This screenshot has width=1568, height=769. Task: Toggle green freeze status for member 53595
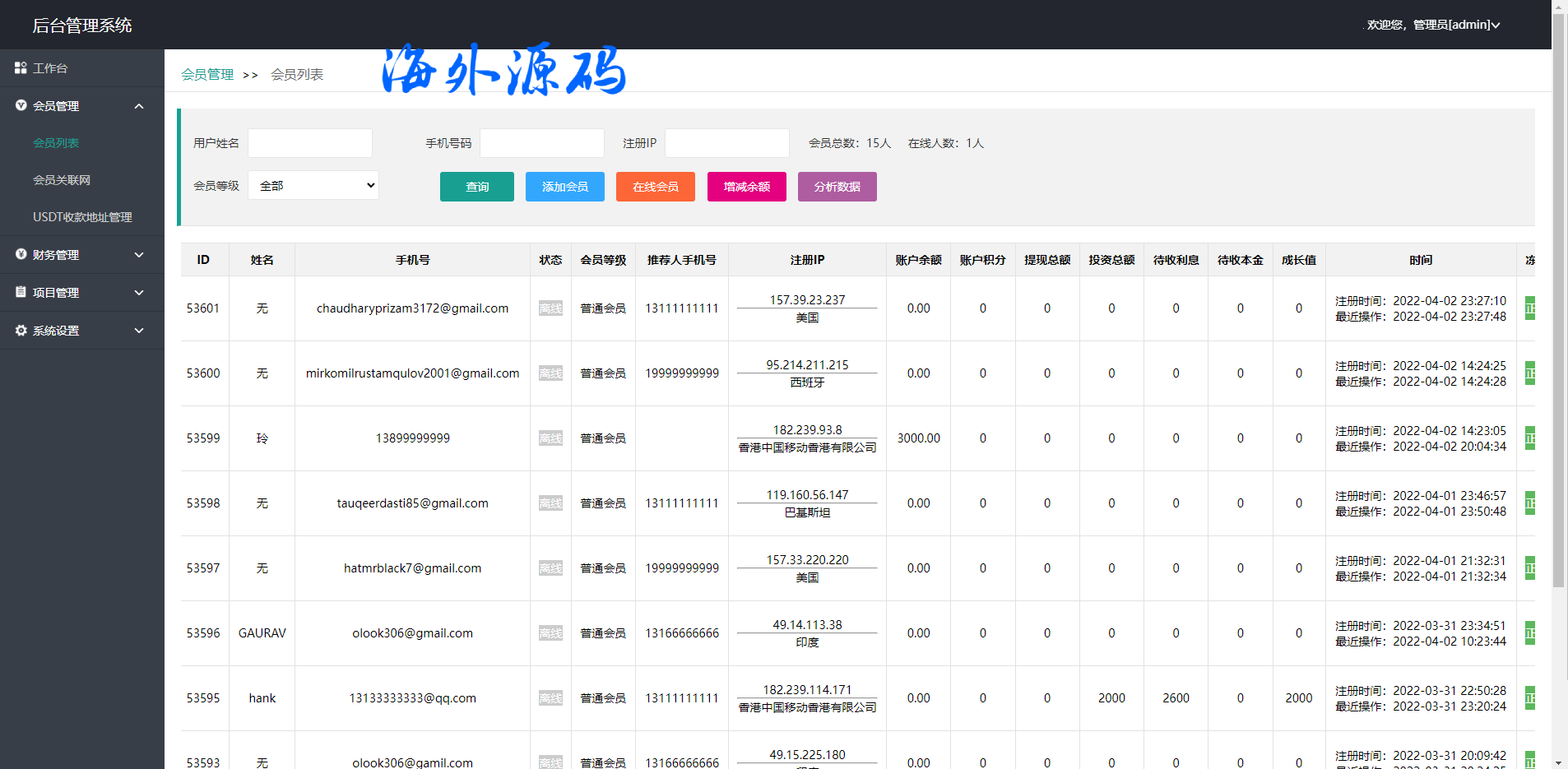[x=1529, y=698]
